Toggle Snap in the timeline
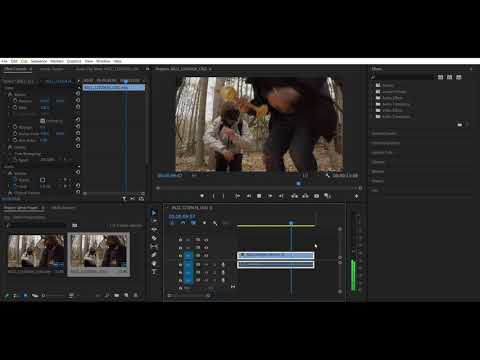 (x=183, y=223)
